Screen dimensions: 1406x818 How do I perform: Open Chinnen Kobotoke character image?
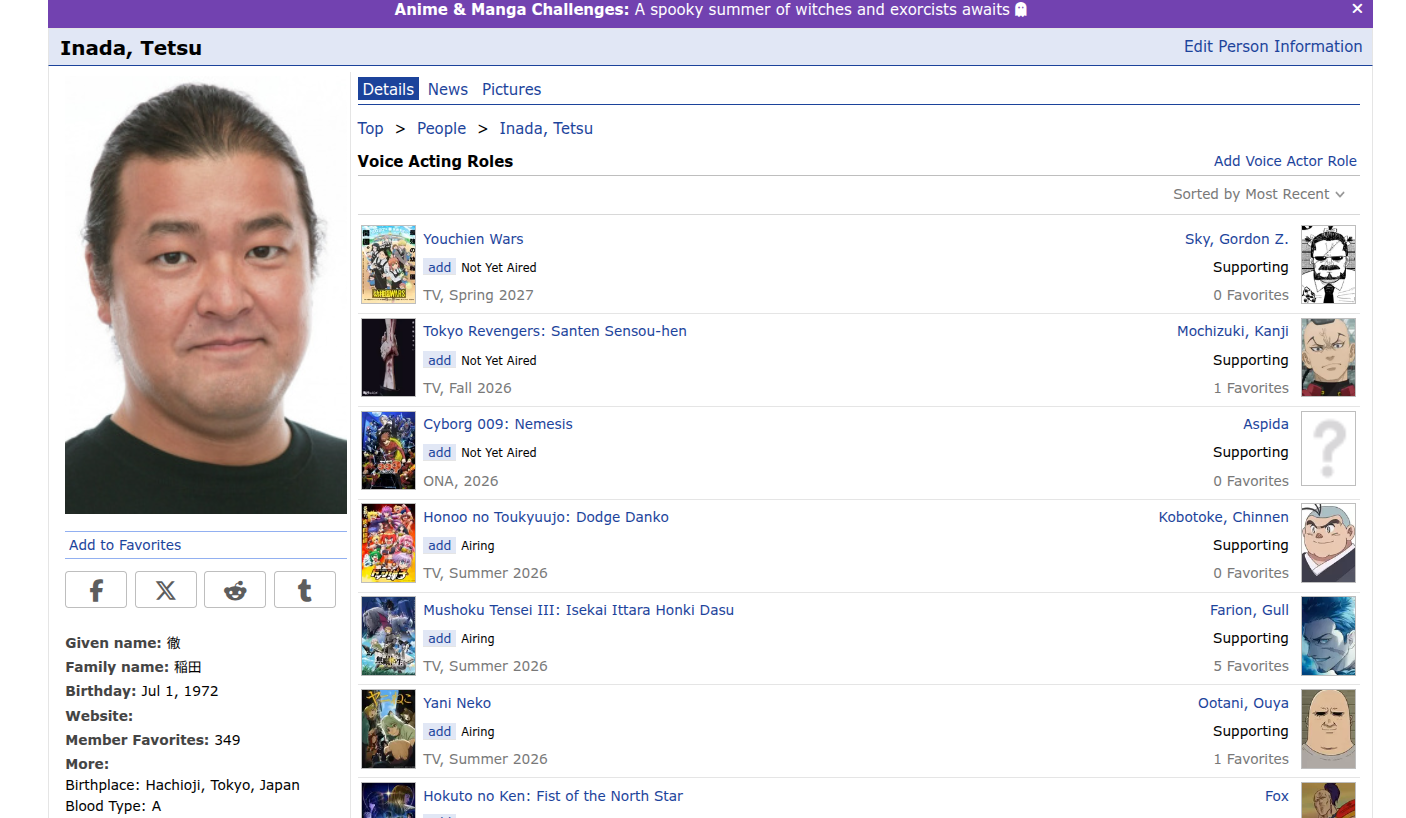1328,543
